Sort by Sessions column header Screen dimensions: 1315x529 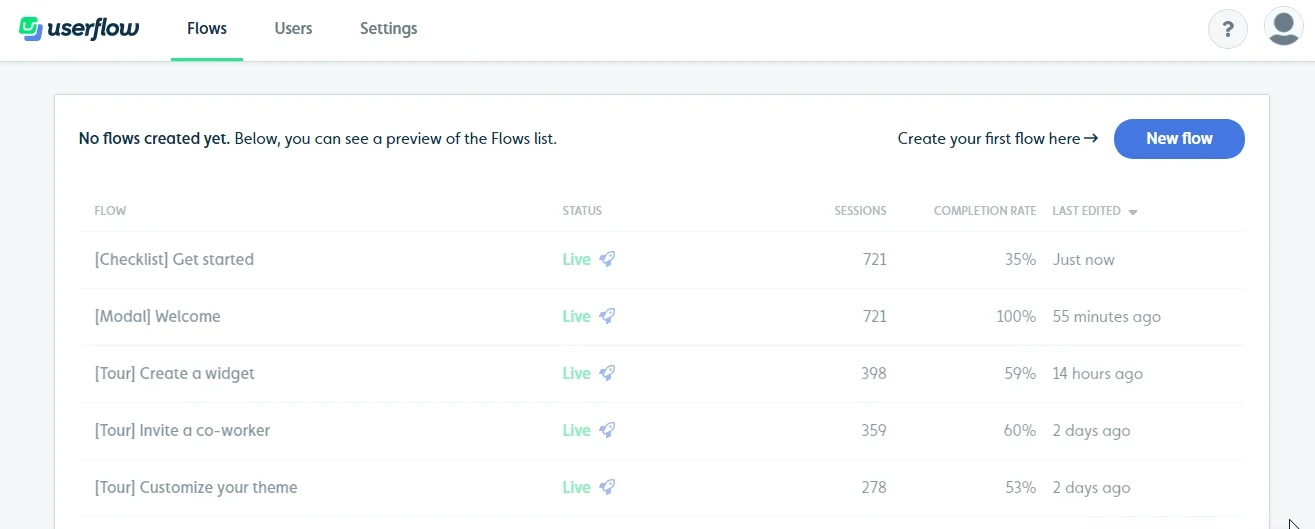[861, 211]
